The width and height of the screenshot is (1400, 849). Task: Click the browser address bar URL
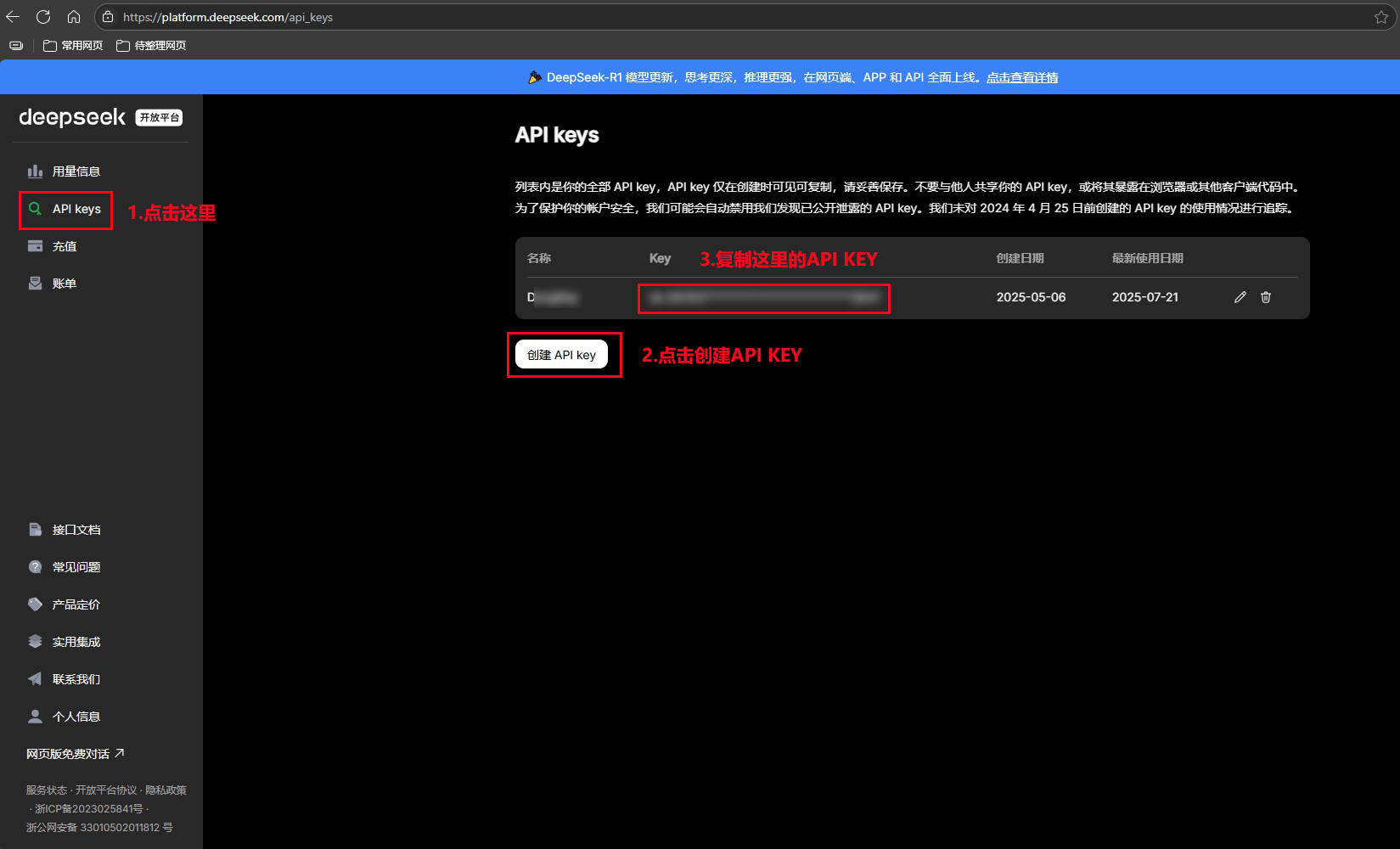228,17
